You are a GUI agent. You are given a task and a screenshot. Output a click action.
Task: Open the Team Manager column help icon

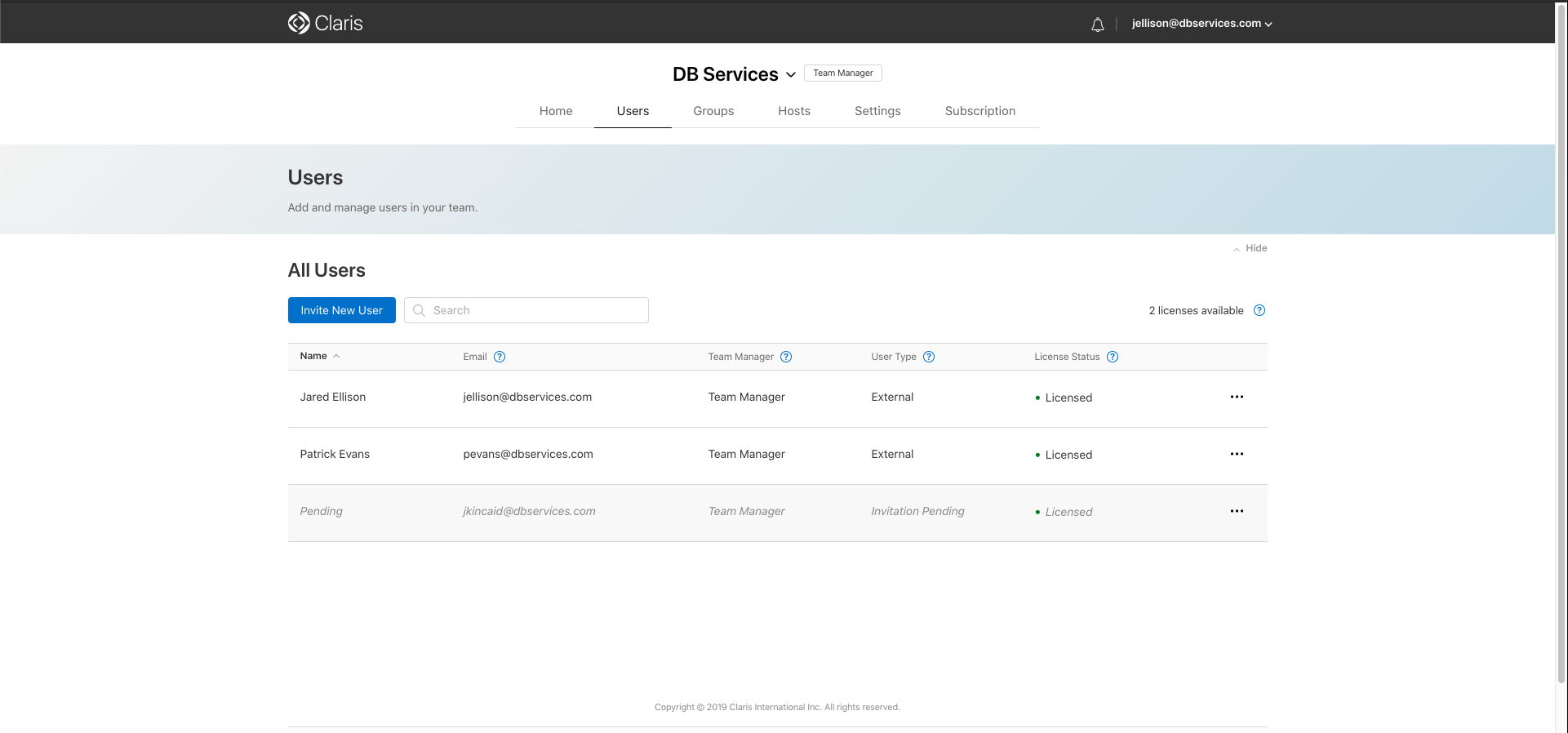786,357
